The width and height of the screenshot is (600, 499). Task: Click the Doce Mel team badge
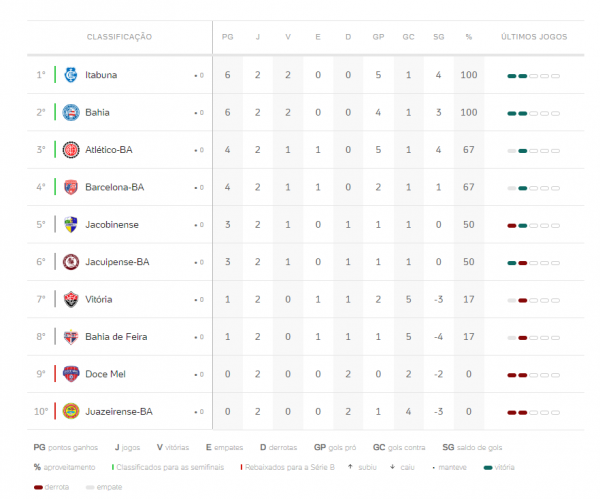click(x=71, y=374)
